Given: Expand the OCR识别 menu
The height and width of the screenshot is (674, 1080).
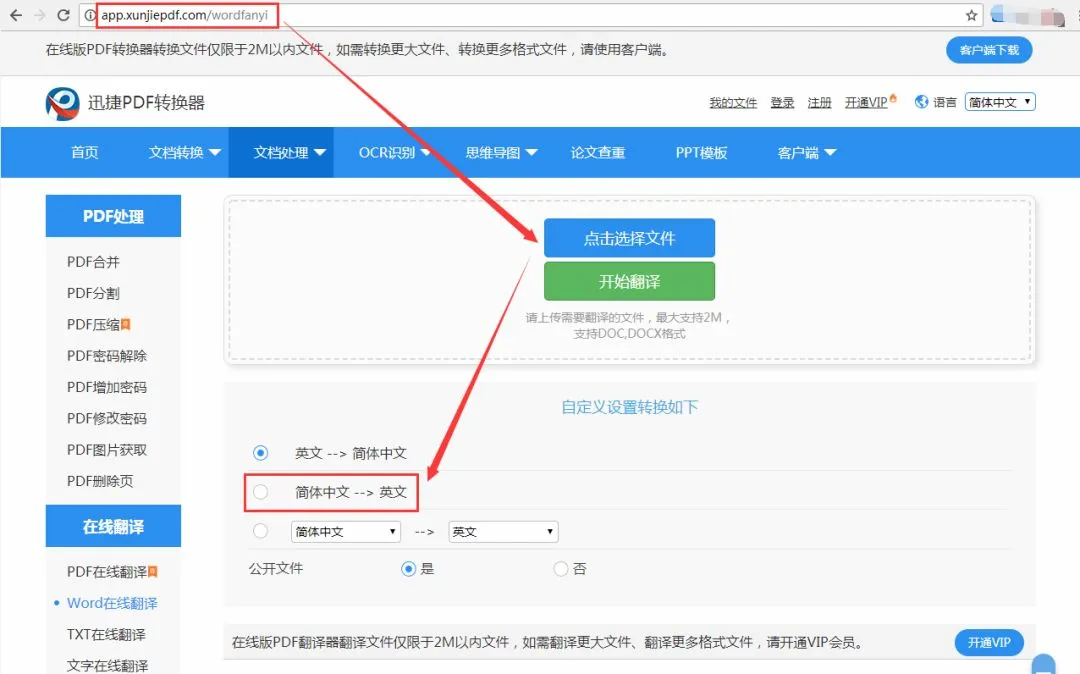Looking at the screenshot, I should 393,153.
